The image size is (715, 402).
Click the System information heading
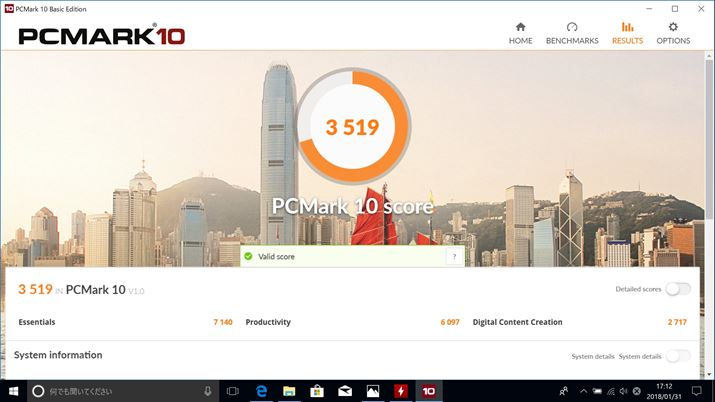point(58,355)
